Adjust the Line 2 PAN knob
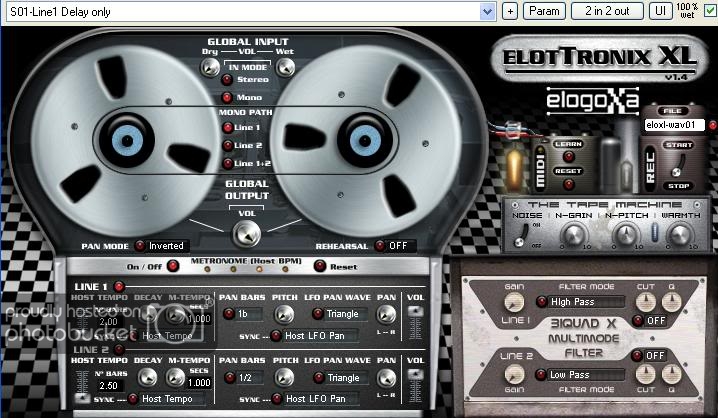The width and height of the screenshot is (718, 418). tap(386, 378)
